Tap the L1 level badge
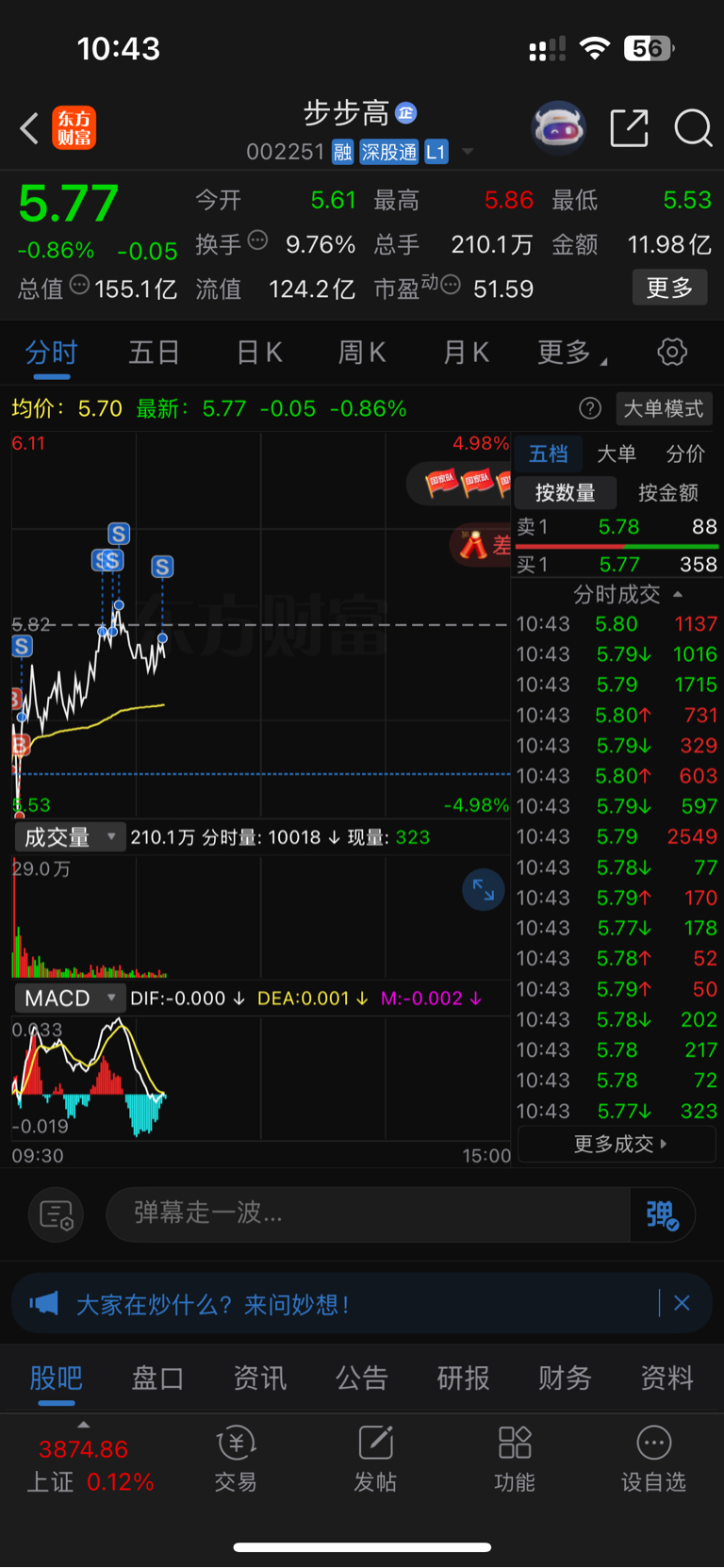This screenshot has width=724, height=1568. [x=436, y=152]
